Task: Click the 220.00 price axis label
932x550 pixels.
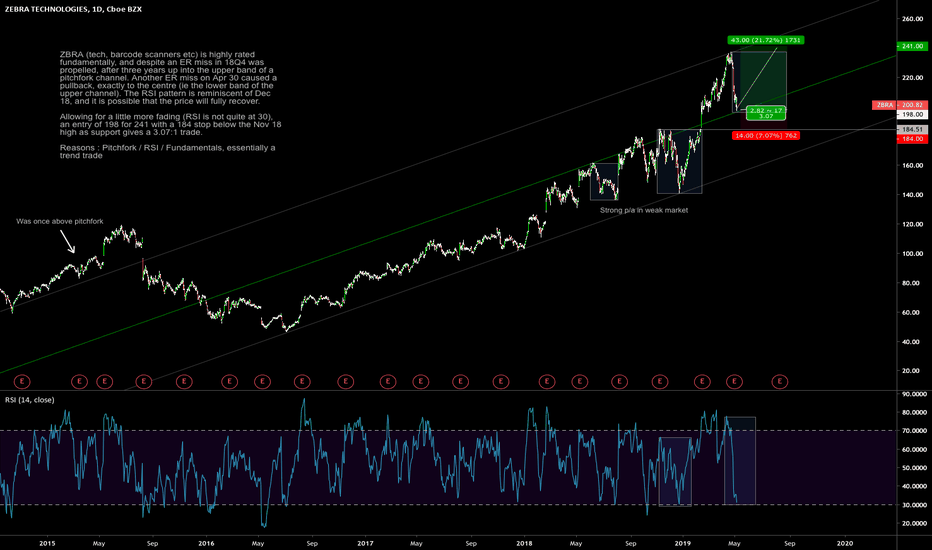Action: [912, 78]
